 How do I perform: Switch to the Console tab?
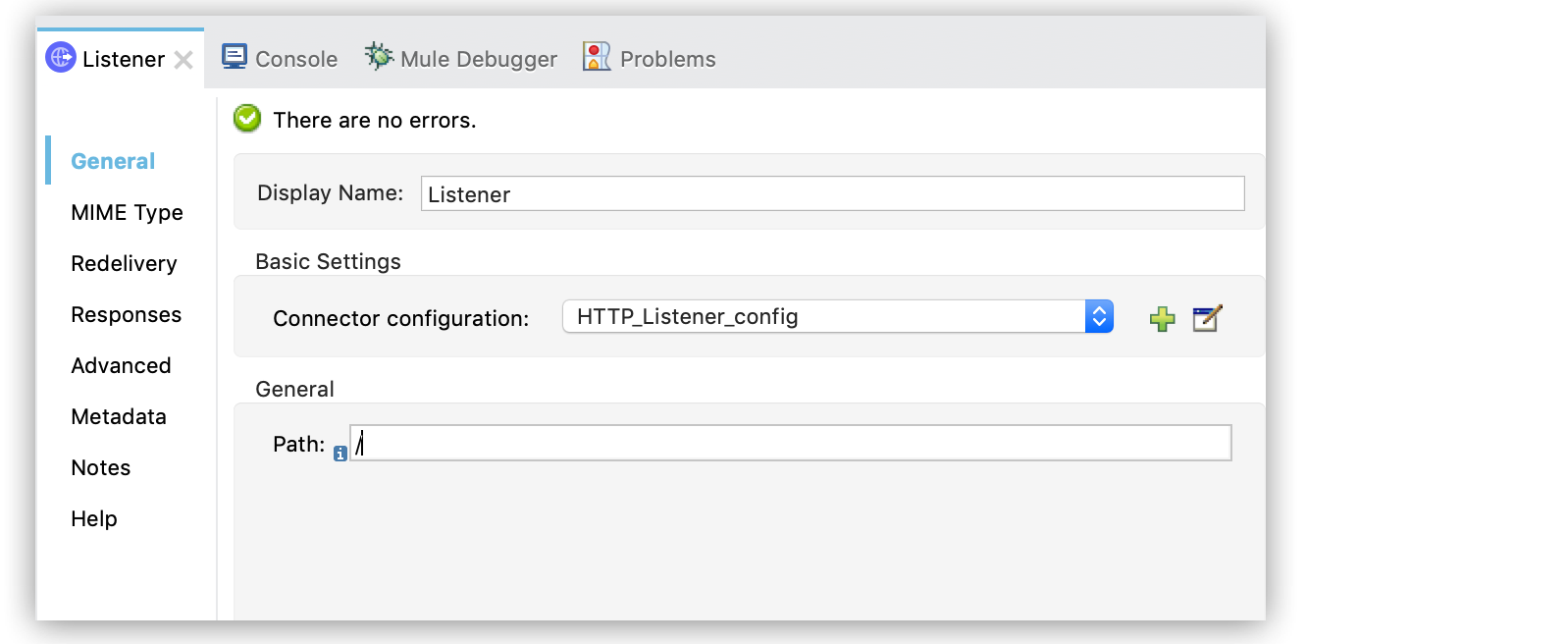[295, 59]
